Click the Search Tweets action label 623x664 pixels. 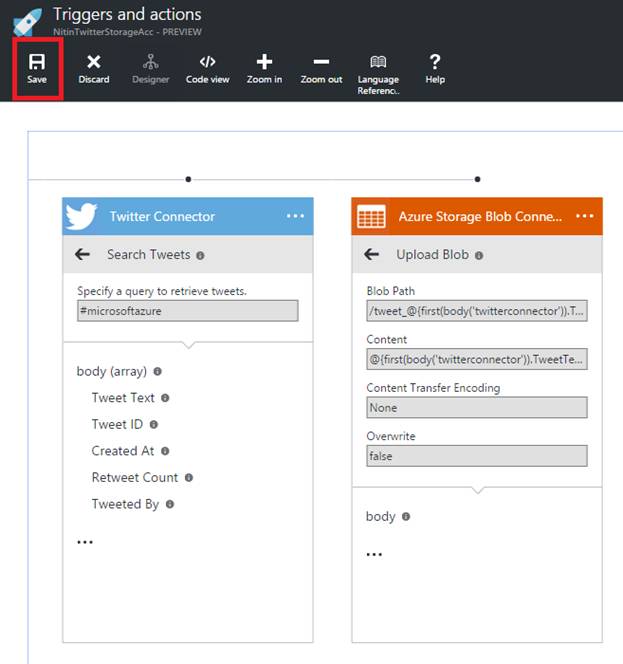point(149,255)
